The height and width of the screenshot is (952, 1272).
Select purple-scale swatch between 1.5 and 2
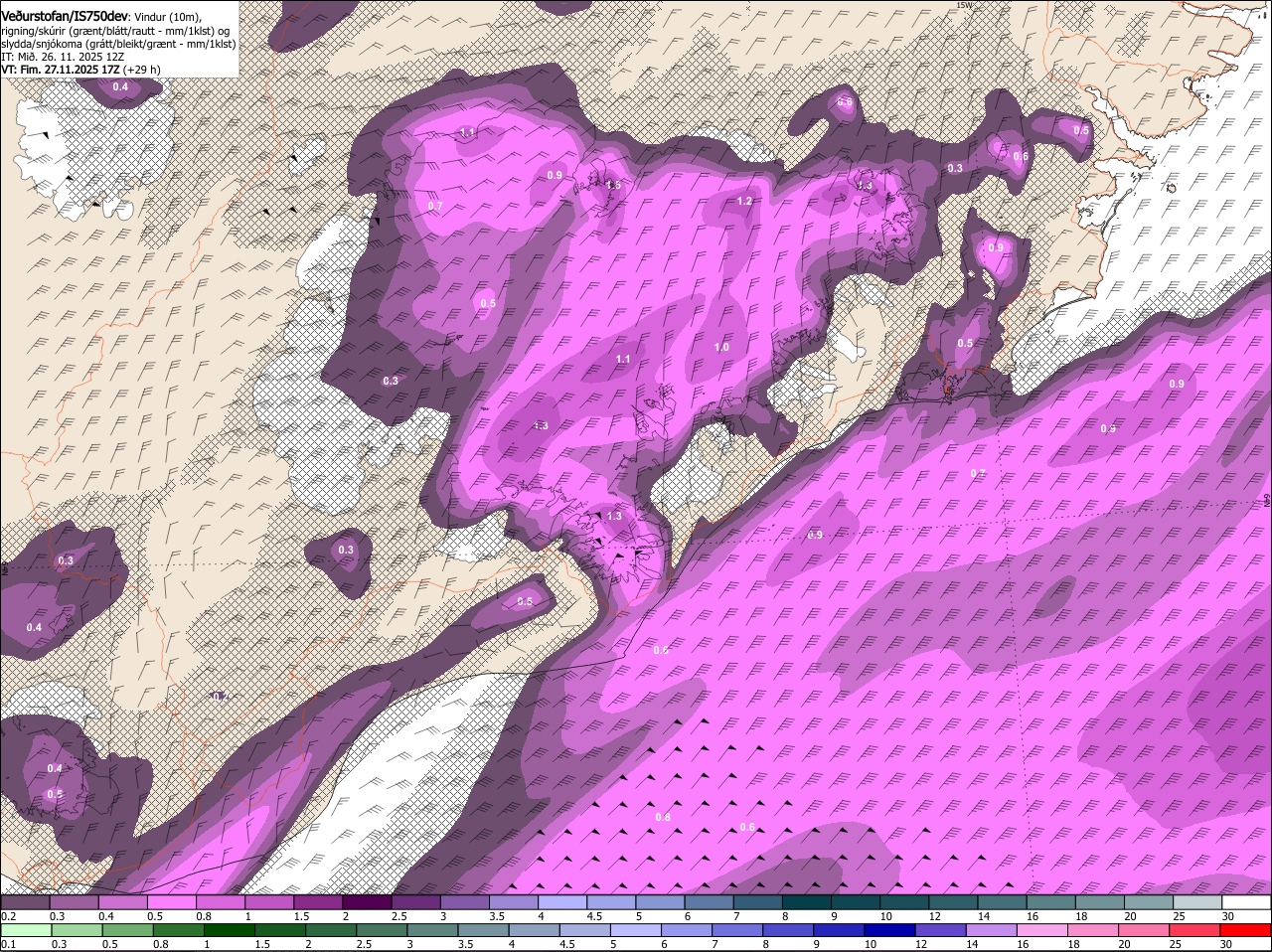coord(317,902)
